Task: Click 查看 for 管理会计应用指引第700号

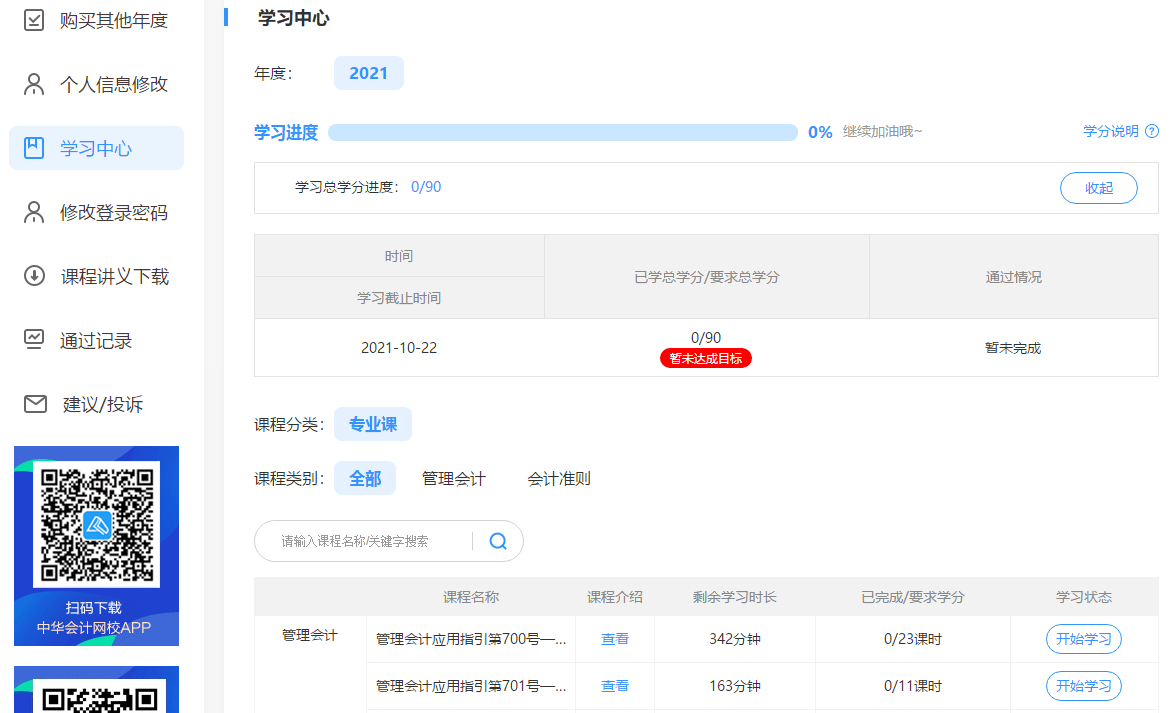Action: [614, 639]
